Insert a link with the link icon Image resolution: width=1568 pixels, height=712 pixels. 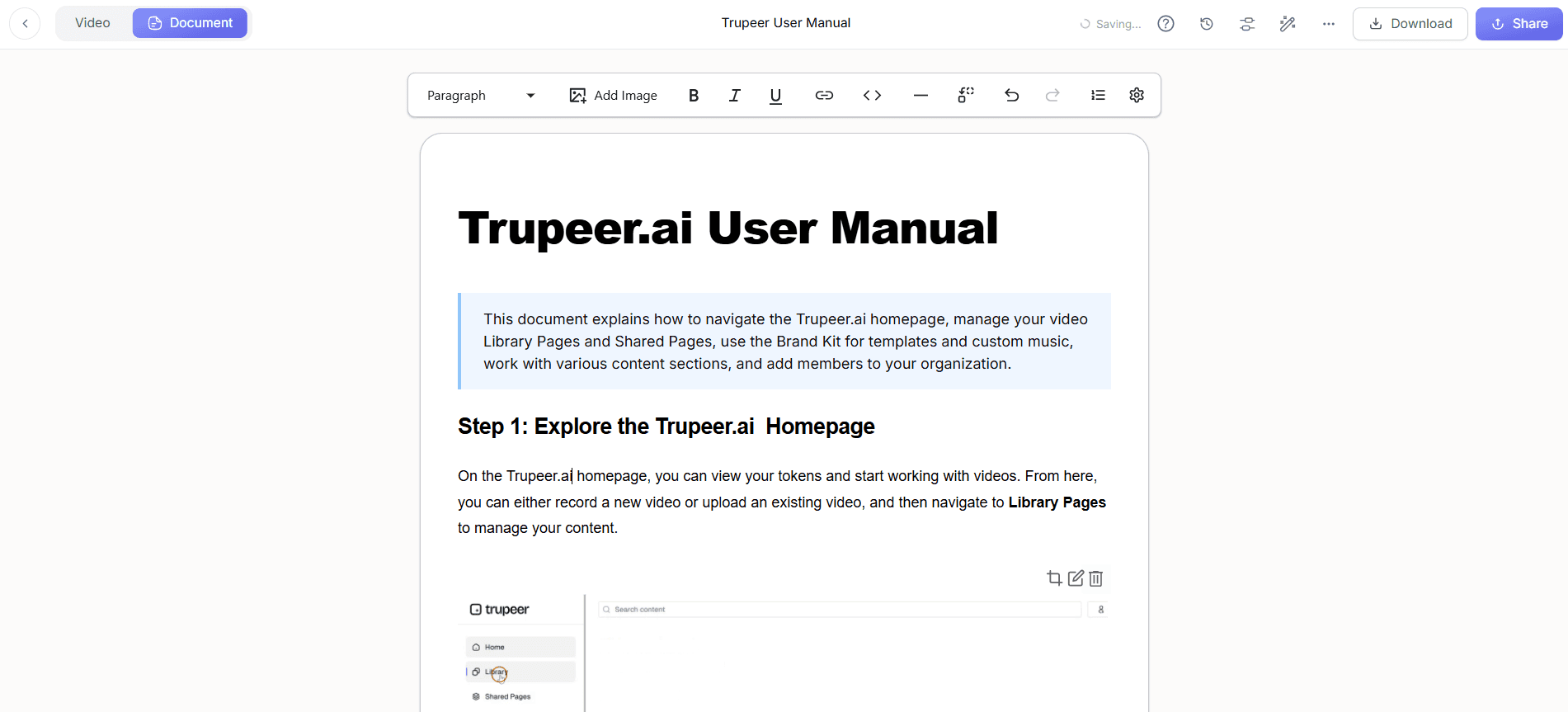(824, 96)
